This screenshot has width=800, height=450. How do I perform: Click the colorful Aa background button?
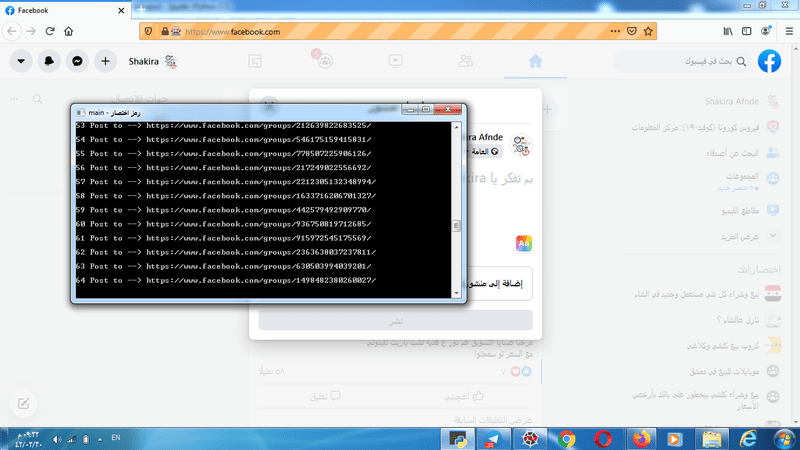click(523, 243)
